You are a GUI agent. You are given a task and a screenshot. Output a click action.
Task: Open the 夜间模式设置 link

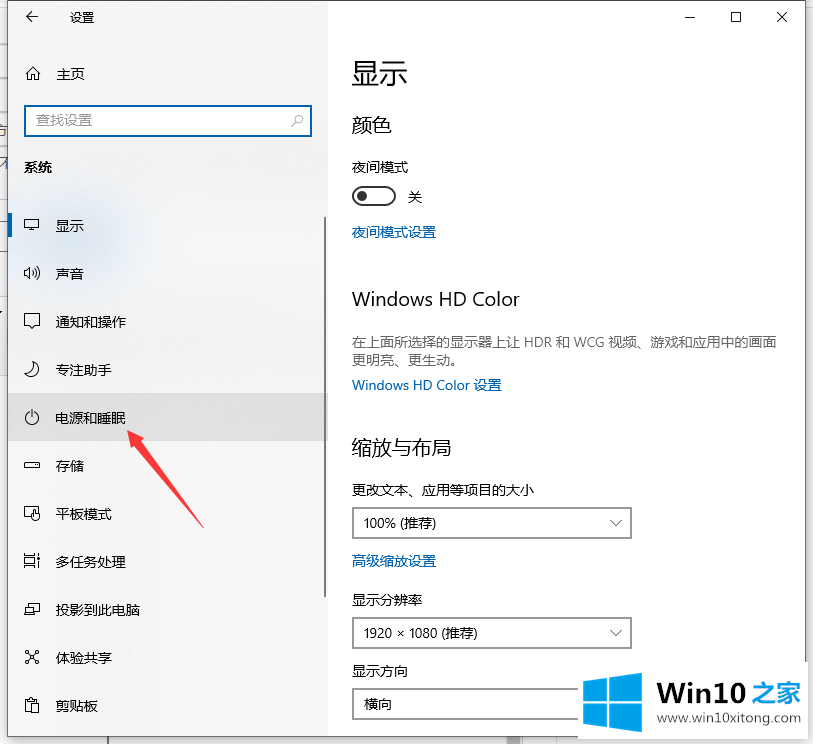pyautogui.click(x=394, y=232)
